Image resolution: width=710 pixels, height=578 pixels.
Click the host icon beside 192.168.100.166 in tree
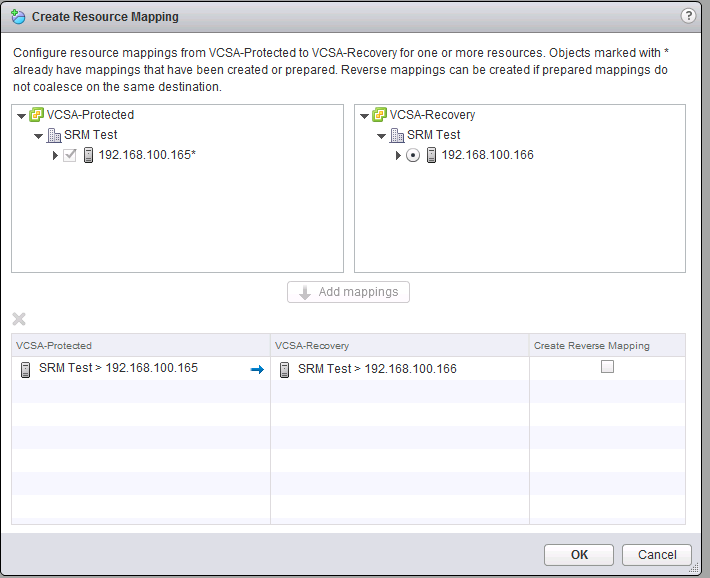[x=431, y=155]
